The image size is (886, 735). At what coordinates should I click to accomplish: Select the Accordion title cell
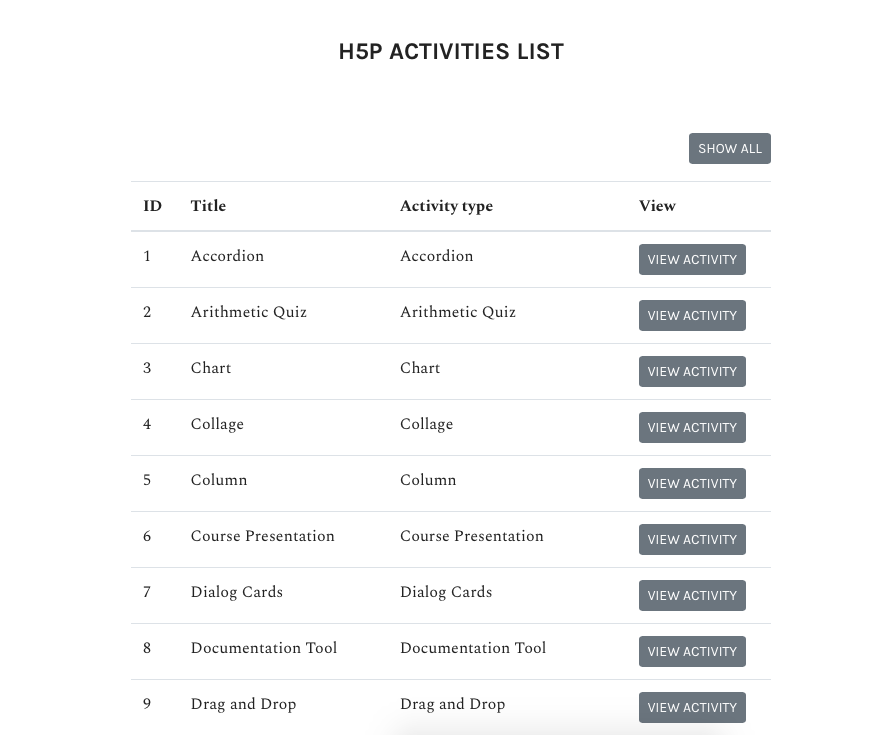pos(227,256)
